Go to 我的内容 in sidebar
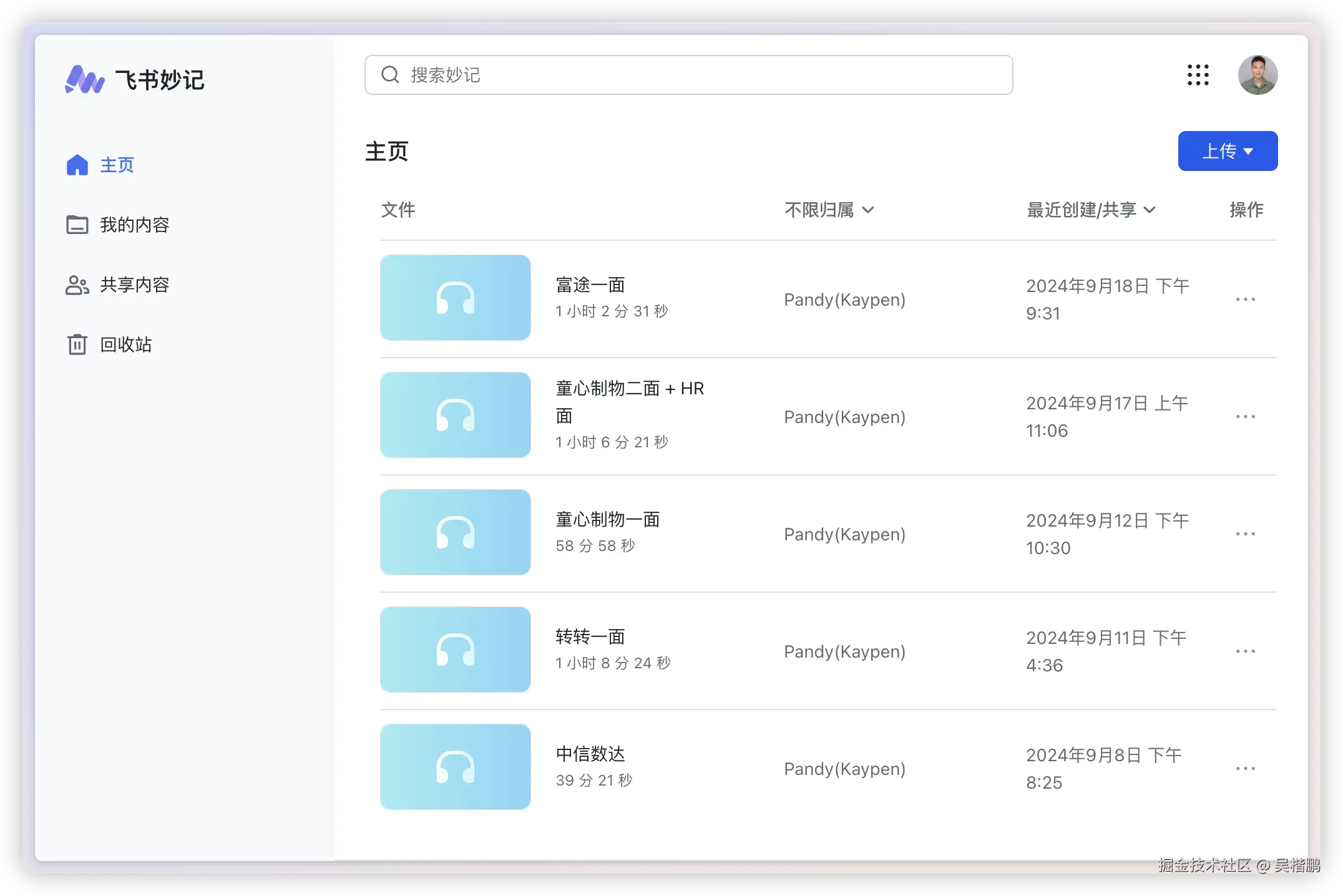 [134, 225]
